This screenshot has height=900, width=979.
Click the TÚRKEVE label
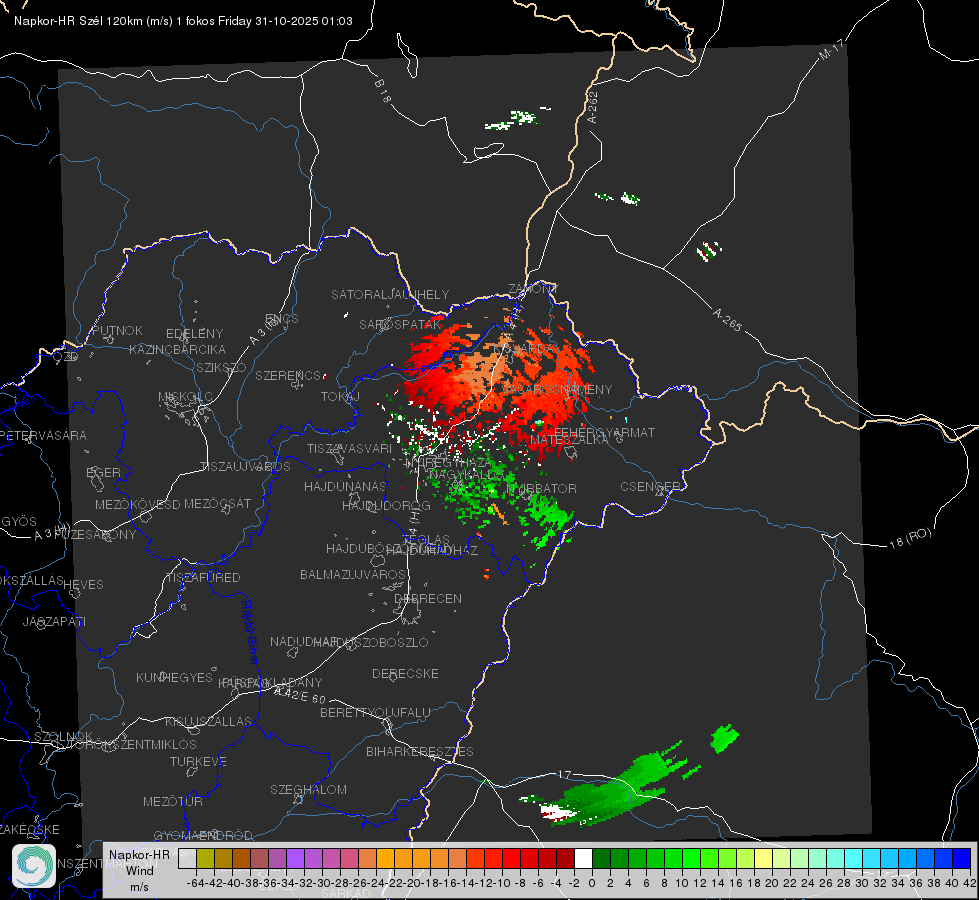[199, 761]
